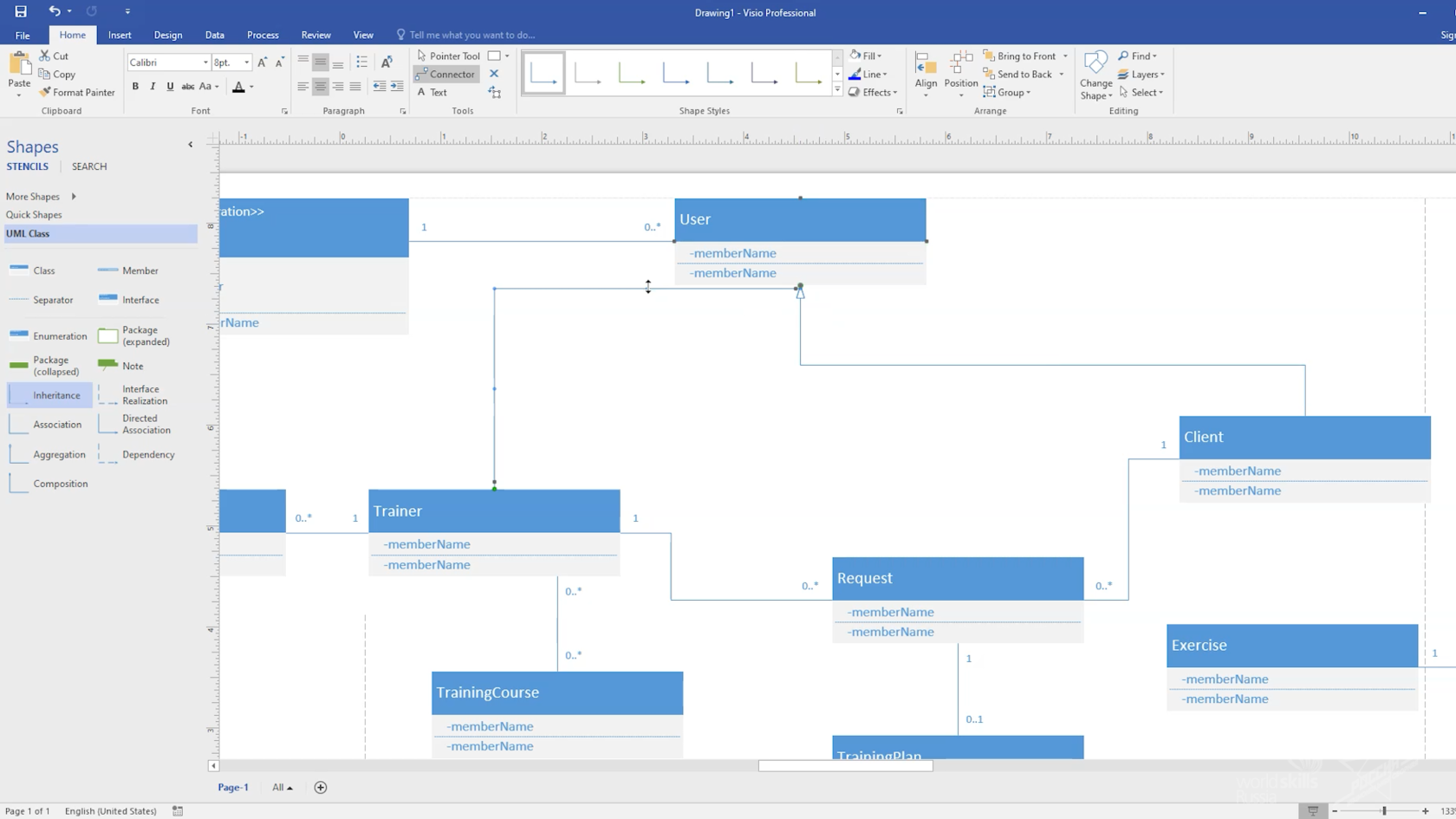This screenshot has width=1456, height=819.
Task: Activate the Connector tool
Action: coord(445,74)
